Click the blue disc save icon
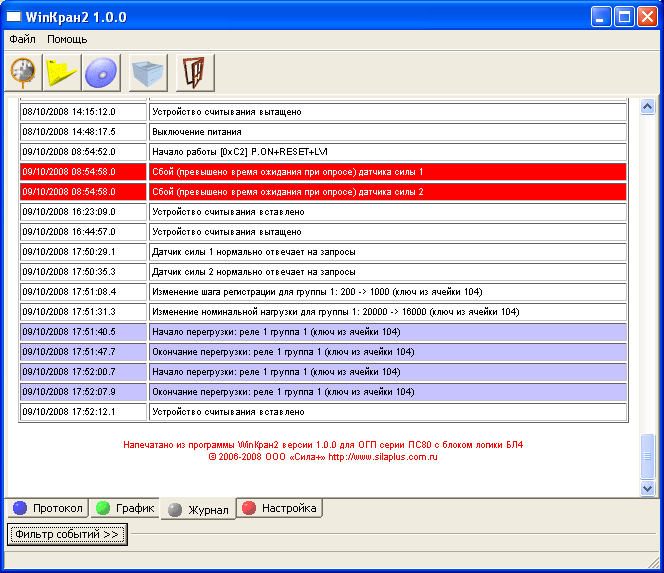The height and width of the screenshot is (573, 664). (x=101, y=72)
